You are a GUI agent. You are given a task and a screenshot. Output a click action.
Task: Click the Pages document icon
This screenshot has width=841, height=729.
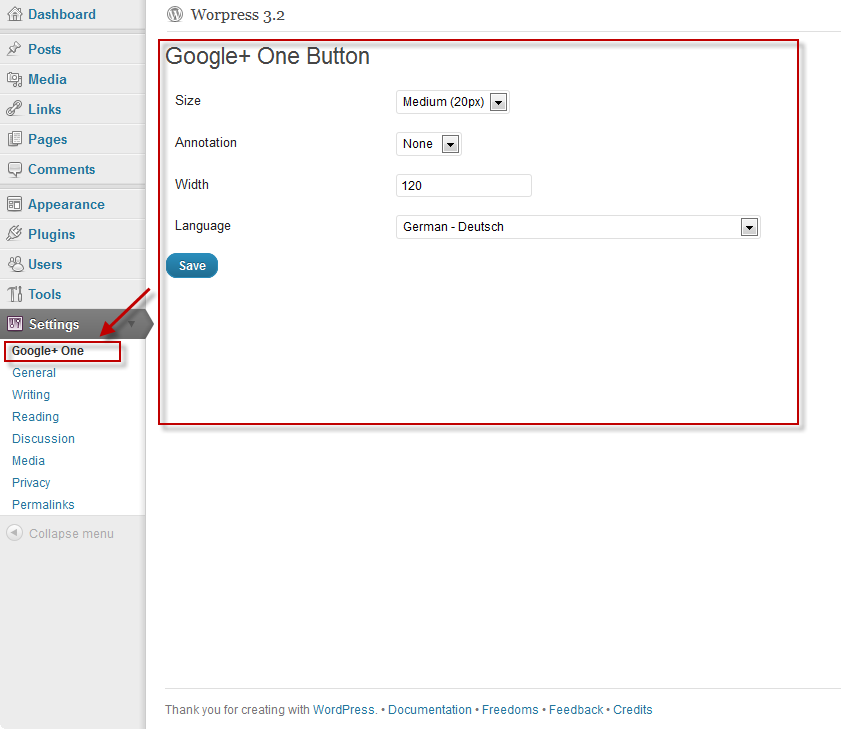click(14, 139)
